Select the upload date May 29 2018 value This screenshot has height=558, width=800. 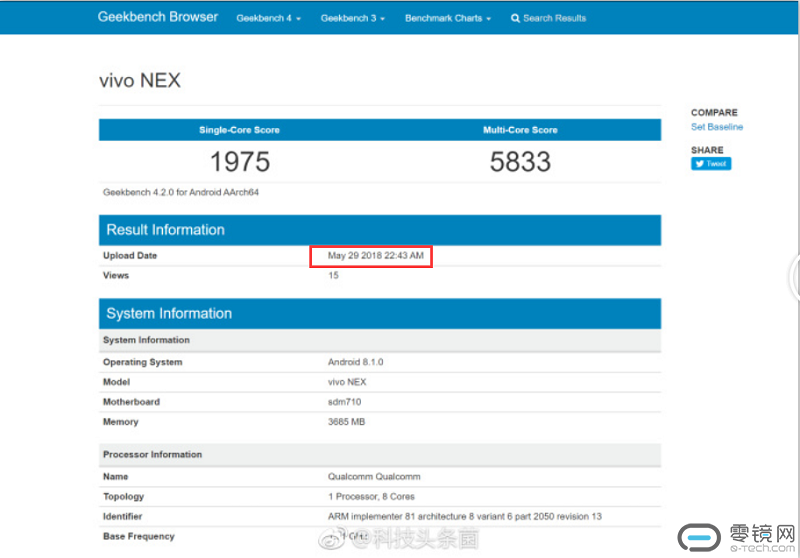tap(376, 256)
